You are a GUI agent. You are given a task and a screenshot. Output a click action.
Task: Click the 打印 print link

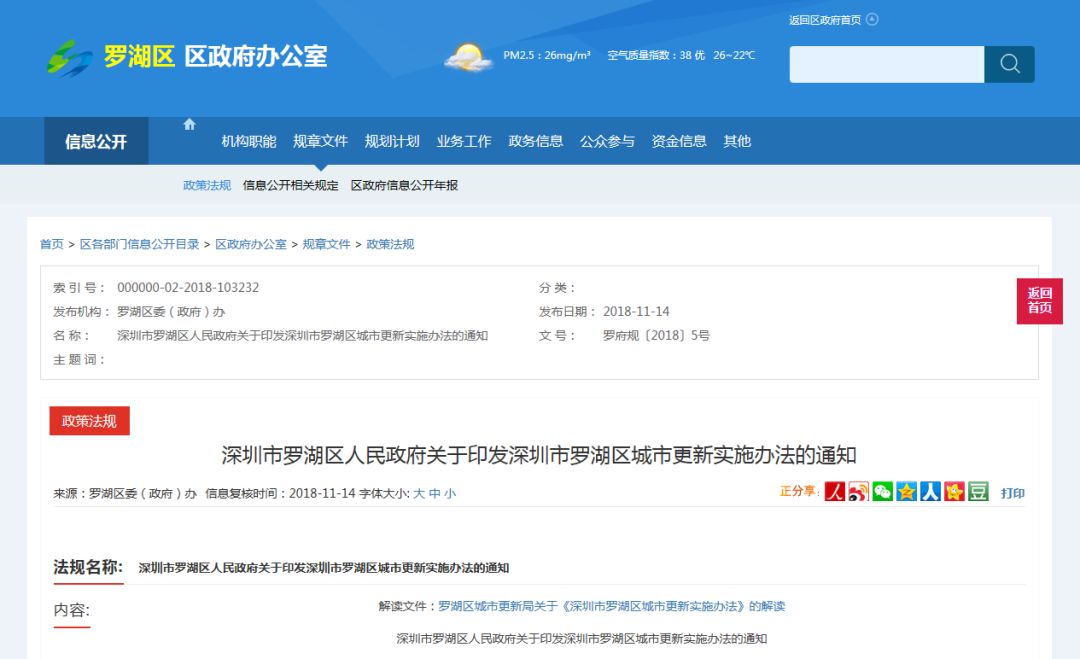[x=1013, y=493]
